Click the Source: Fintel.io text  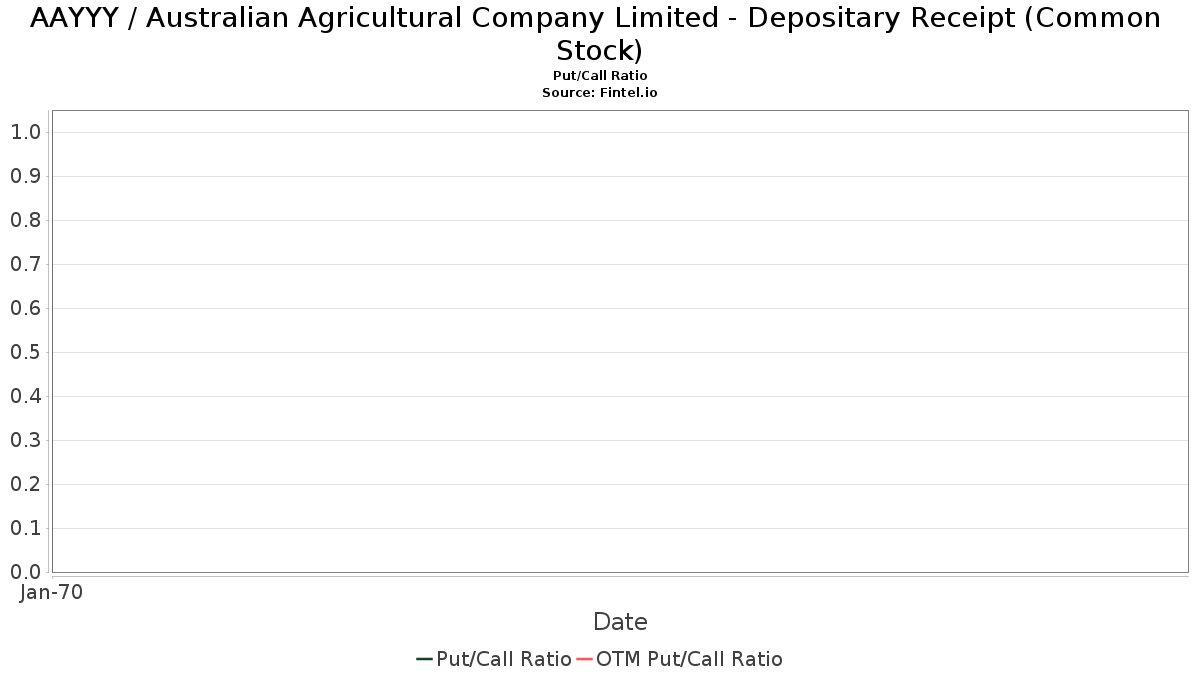coord(600,92)
